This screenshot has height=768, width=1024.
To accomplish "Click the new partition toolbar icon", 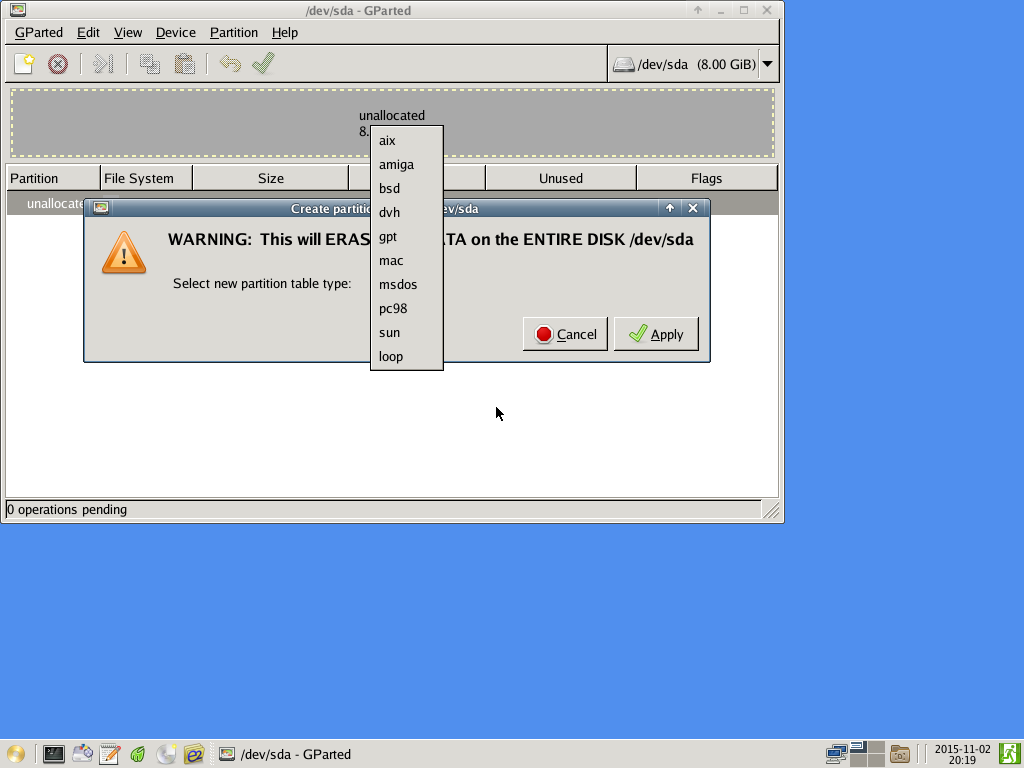I will (x=24, y=64).
